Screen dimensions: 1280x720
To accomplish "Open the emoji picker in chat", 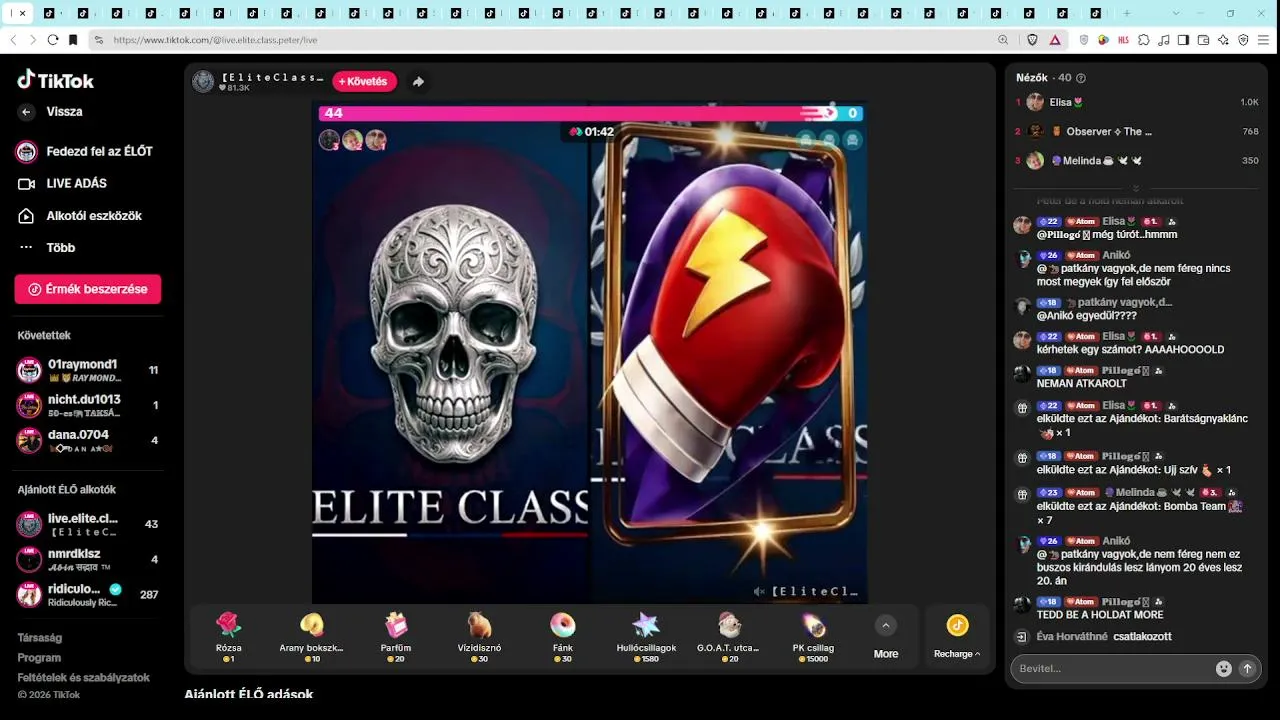I will (1223, 668).
